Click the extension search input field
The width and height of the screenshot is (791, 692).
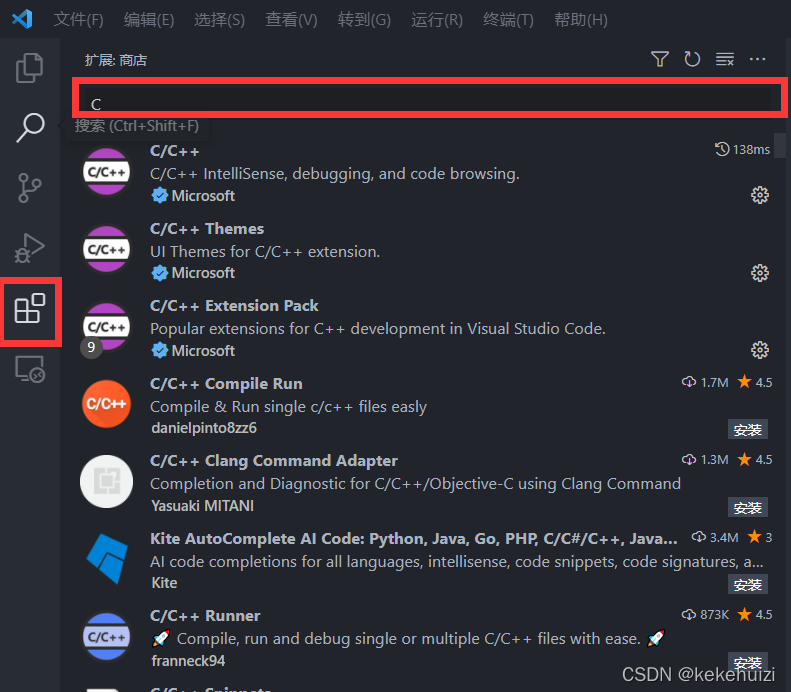426,99
